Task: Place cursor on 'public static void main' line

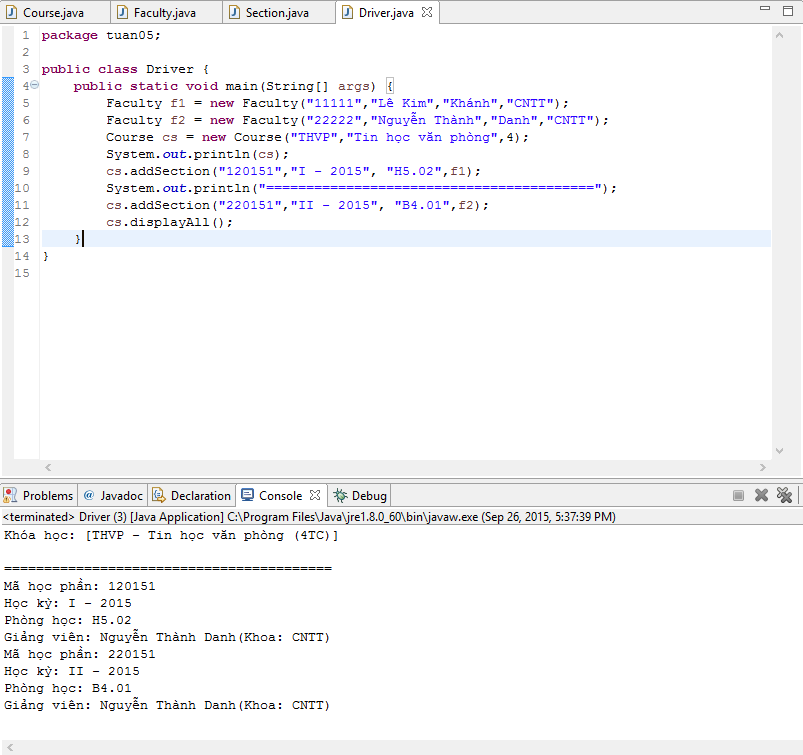Action: click(233, 86)
